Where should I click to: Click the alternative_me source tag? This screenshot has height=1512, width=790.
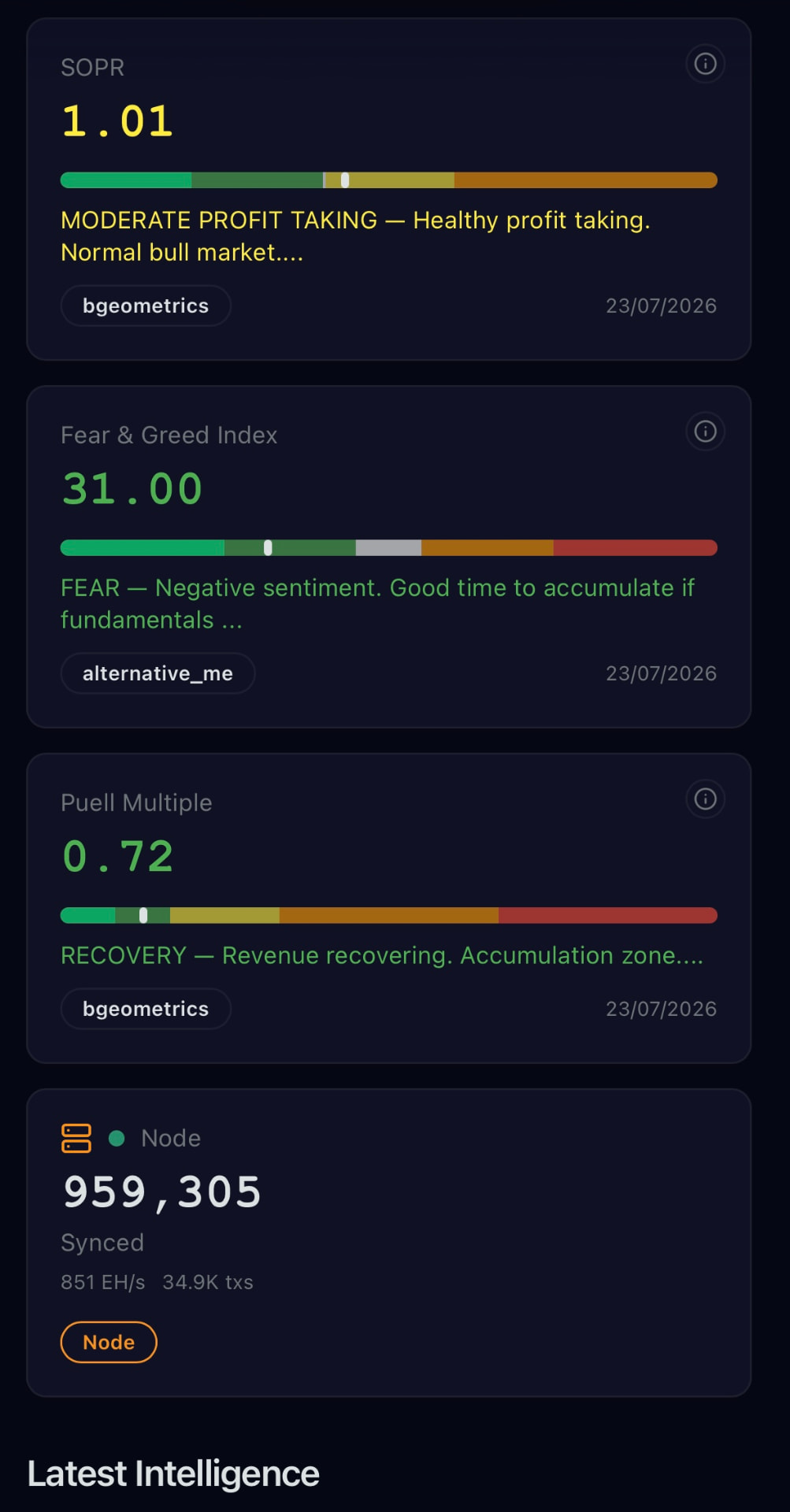pyautogui.click(x=158, y=673)
